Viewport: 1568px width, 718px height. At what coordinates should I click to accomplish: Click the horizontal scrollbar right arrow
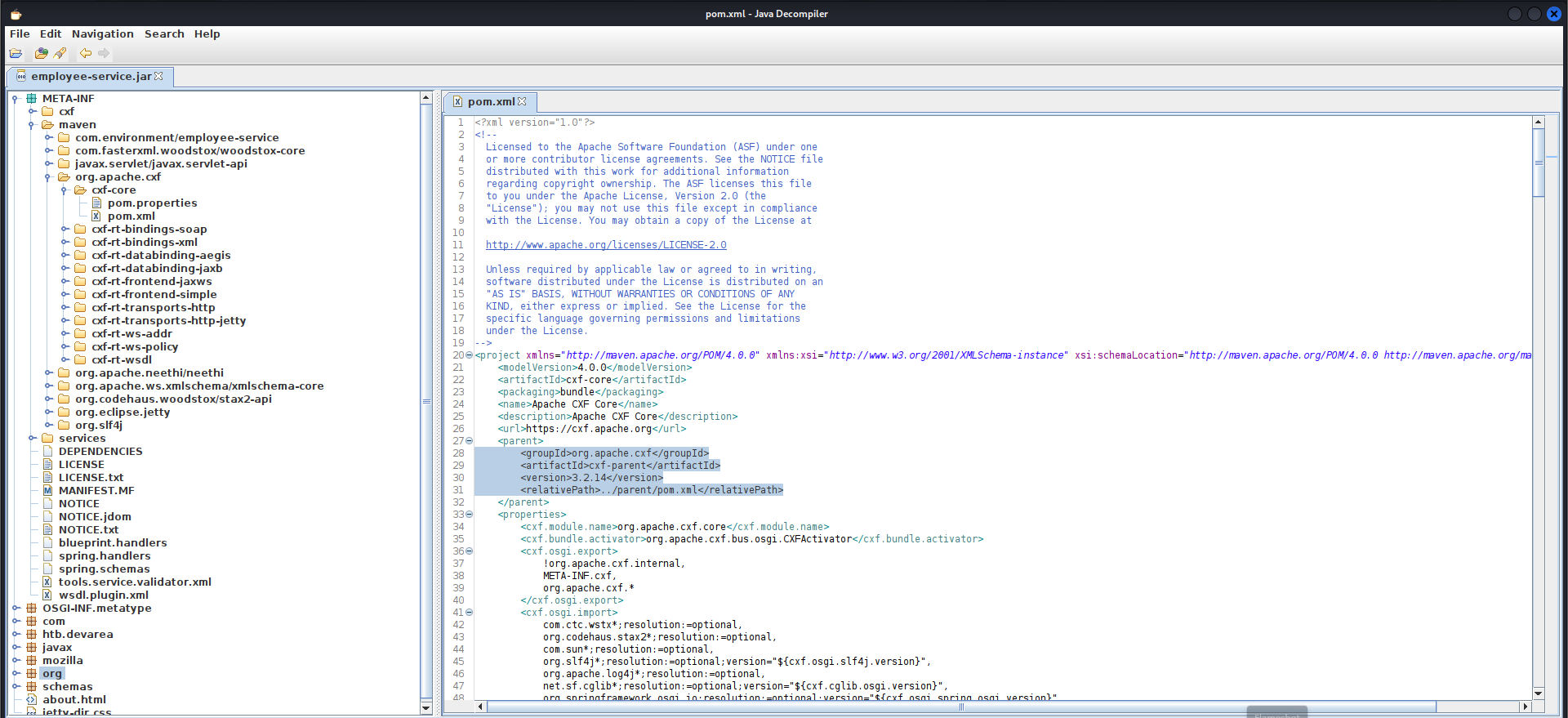pos(1525,707)
